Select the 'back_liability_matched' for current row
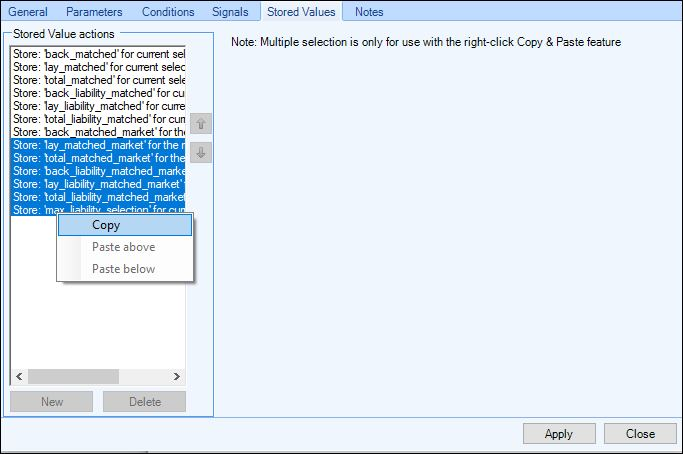The width and height of the screenshot is (683, 454). coord(98,93)
